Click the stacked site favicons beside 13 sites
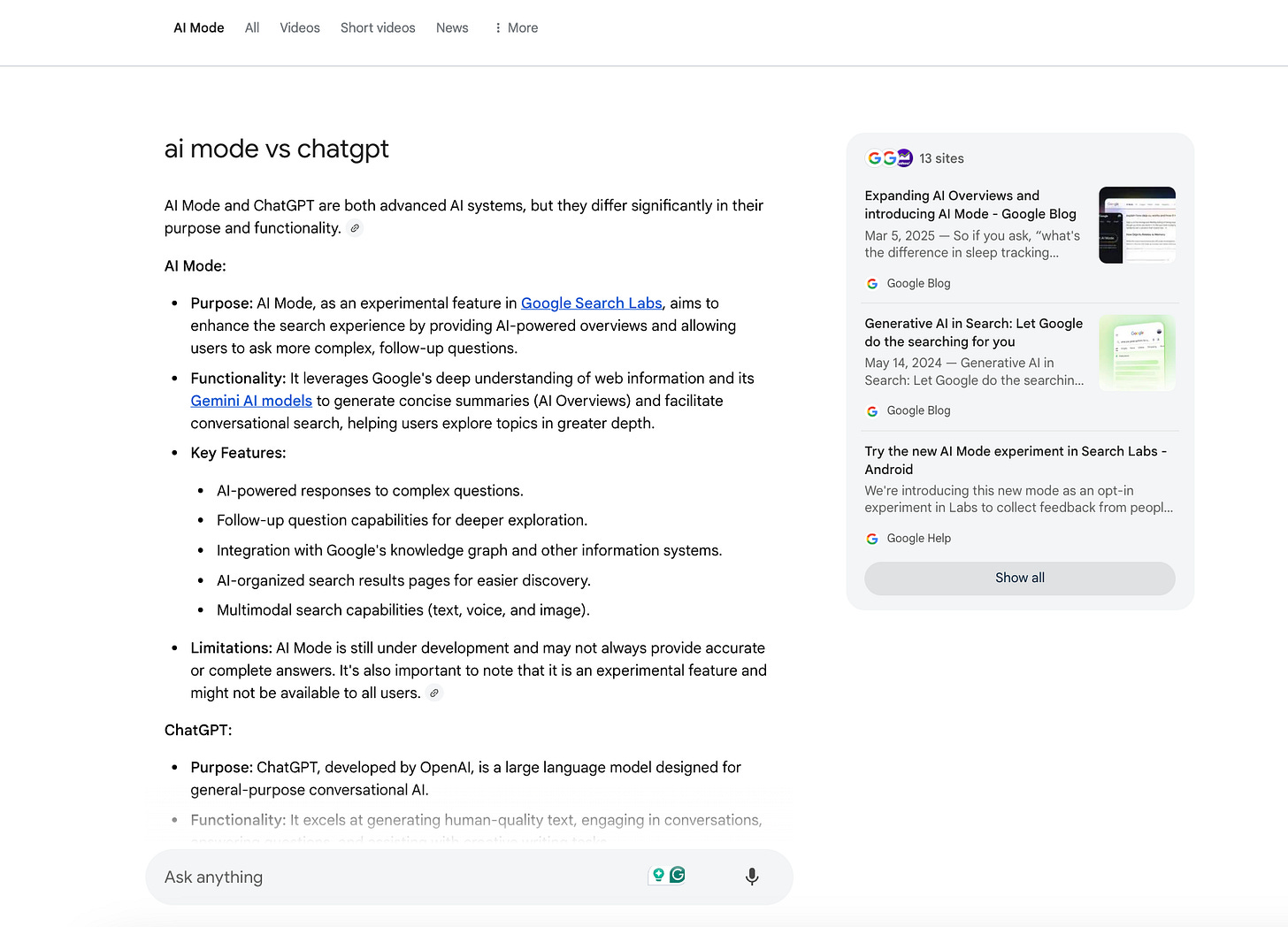This screenshot has width=1288, height=927. (889, 158)
